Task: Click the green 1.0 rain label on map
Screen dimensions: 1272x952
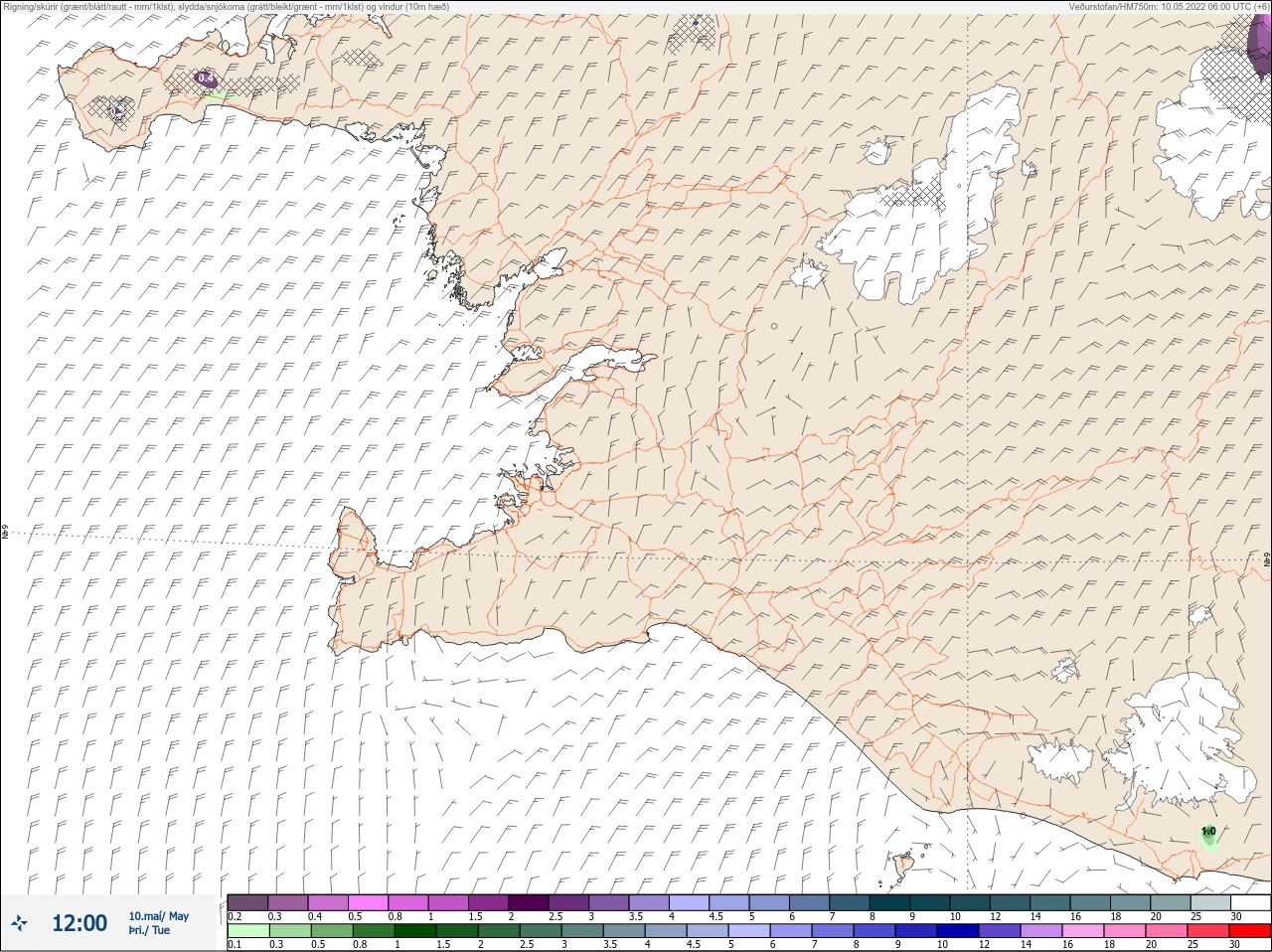Action: tap(1208, 831)
